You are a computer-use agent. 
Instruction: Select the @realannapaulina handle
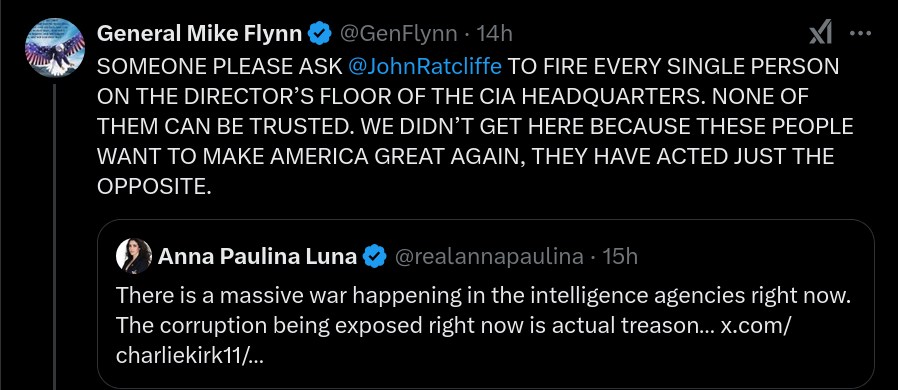490,256
